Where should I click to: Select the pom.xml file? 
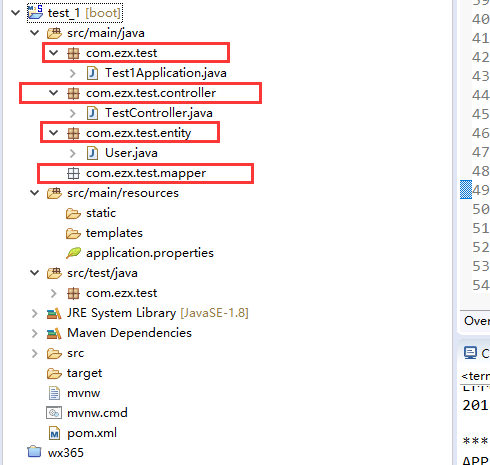tap(92, 433)
